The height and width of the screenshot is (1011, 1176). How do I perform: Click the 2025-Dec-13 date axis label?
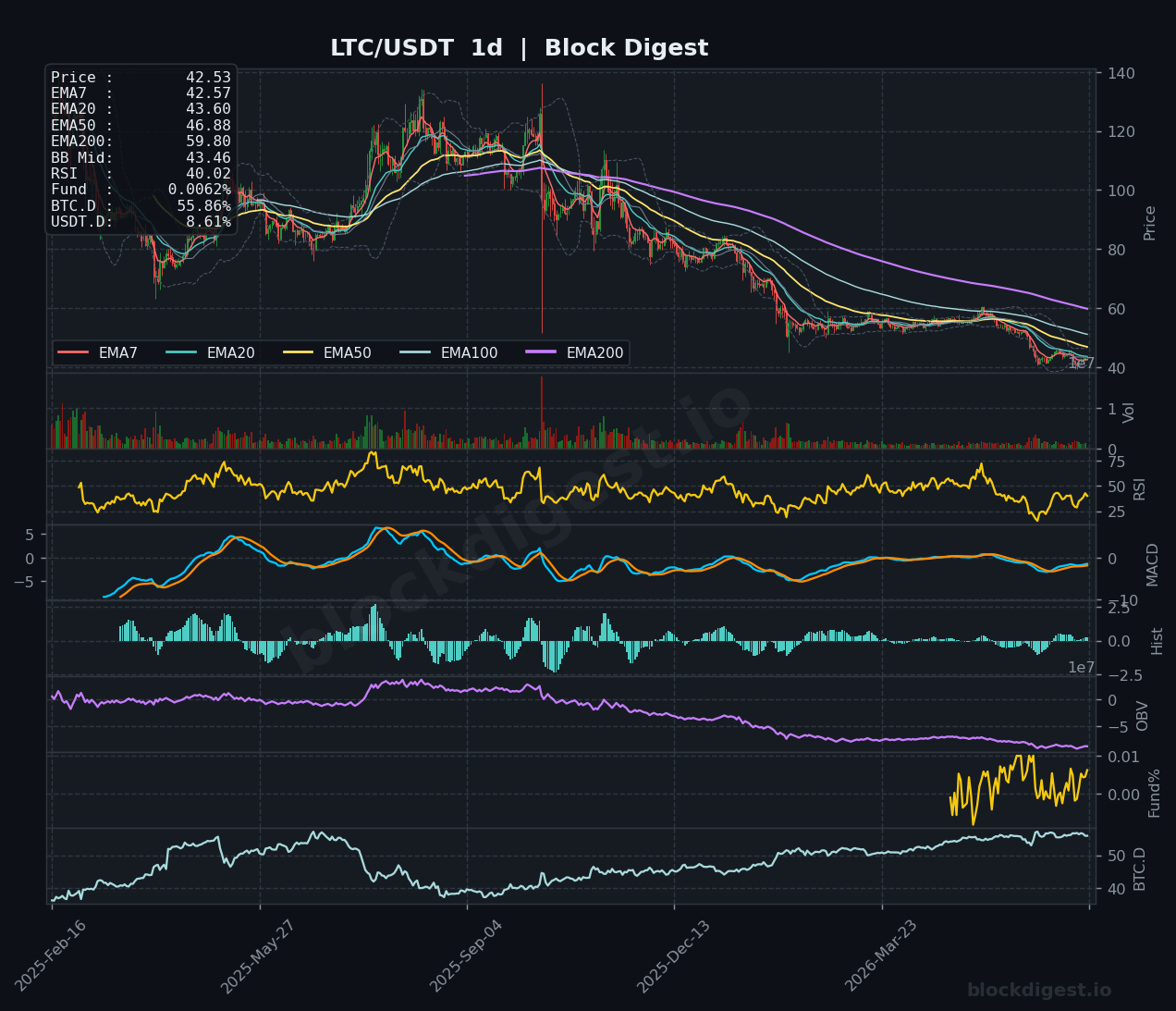[x=674, y=956]
